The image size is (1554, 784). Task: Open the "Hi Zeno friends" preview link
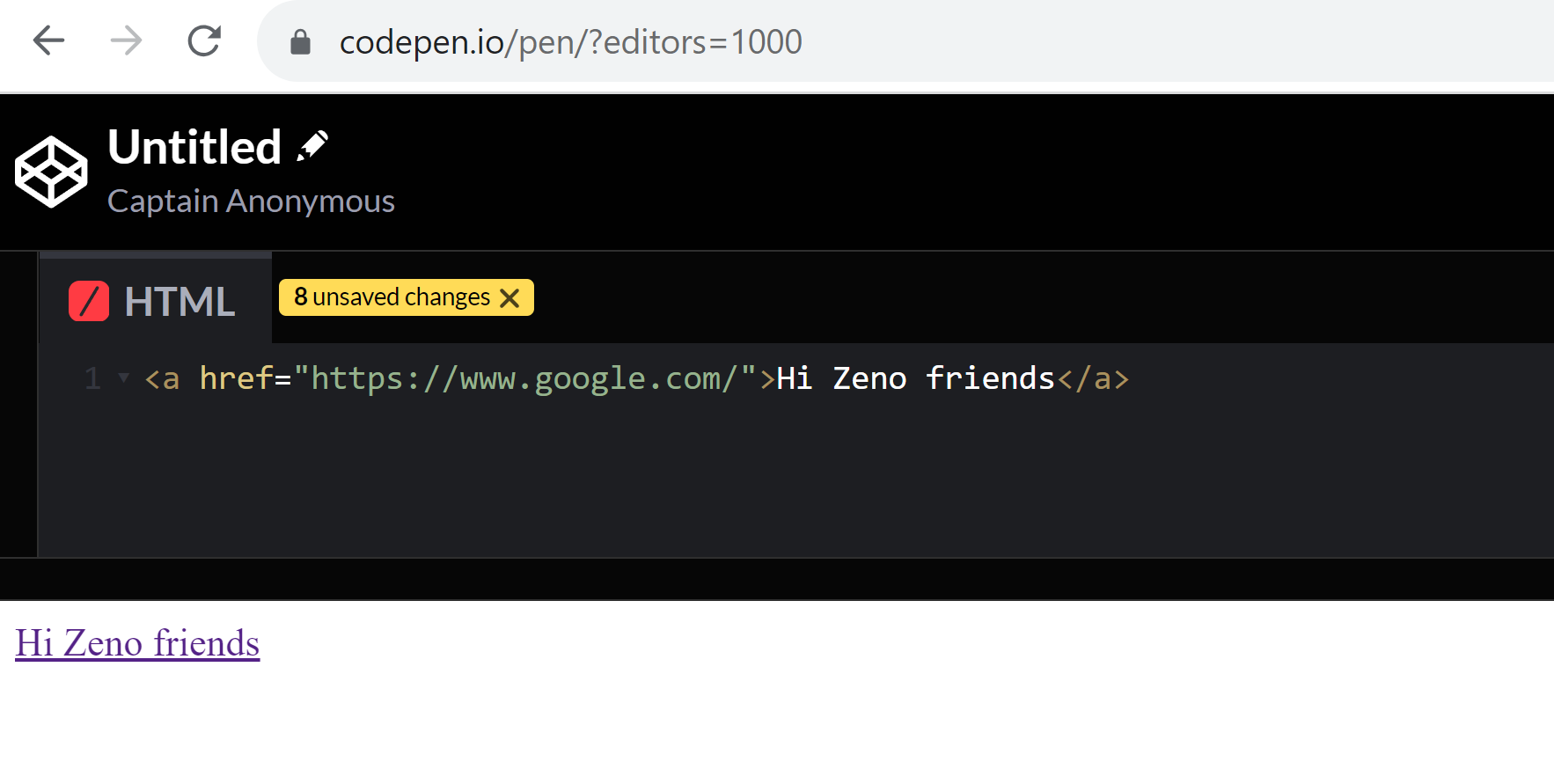[137, 643]
